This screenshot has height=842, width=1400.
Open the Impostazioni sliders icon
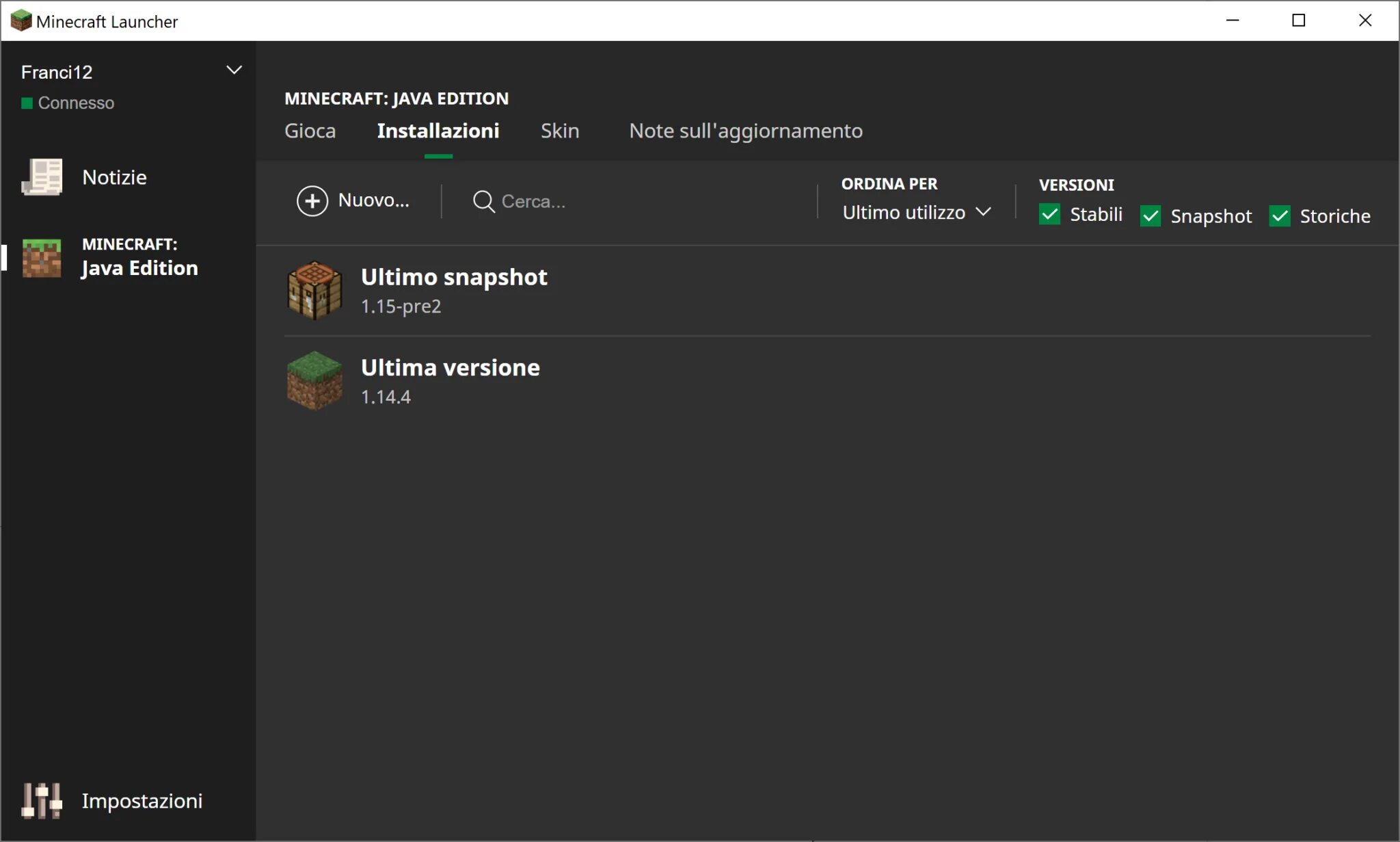point(42,801)
